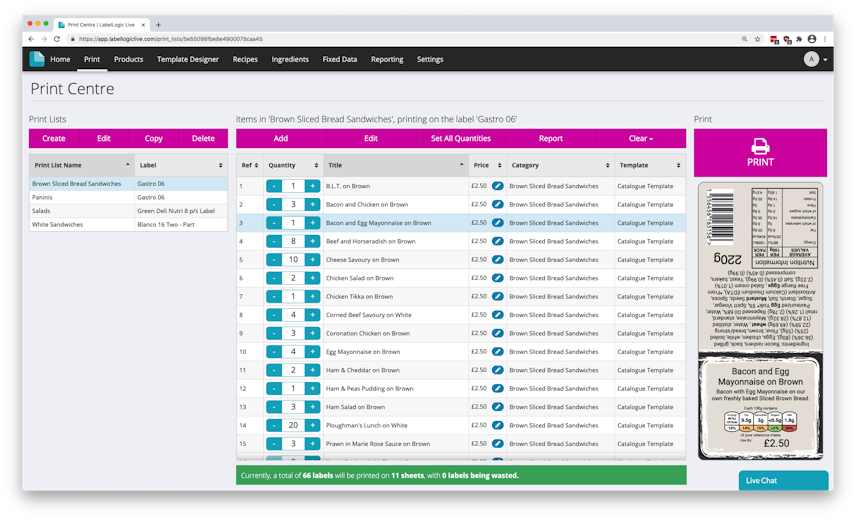Decrease quantity for Bacon and Chicken on Brown

tap(274, 205)
